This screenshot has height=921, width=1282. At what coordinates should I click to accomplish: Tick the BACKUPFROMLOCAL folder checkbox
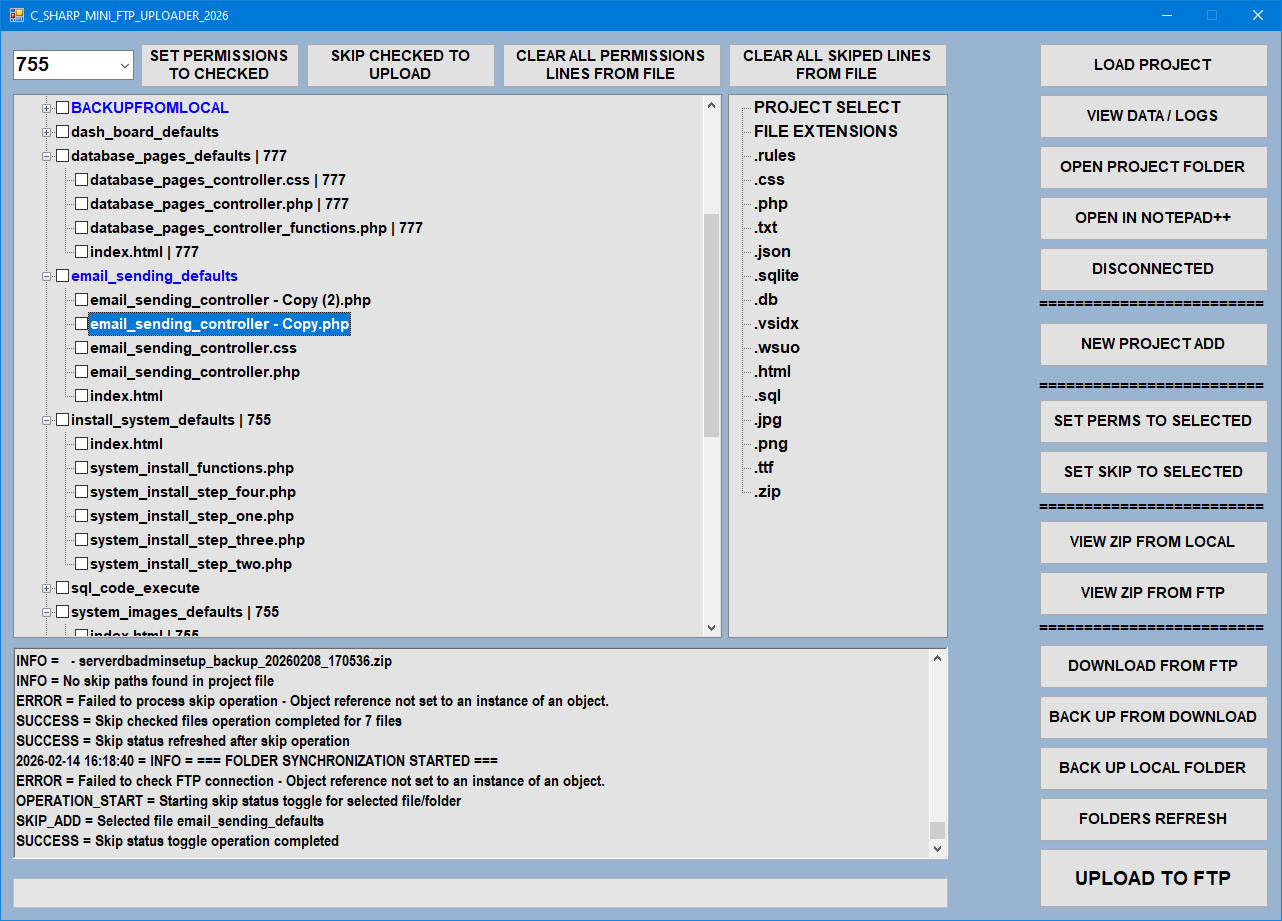tap(62, 108)
